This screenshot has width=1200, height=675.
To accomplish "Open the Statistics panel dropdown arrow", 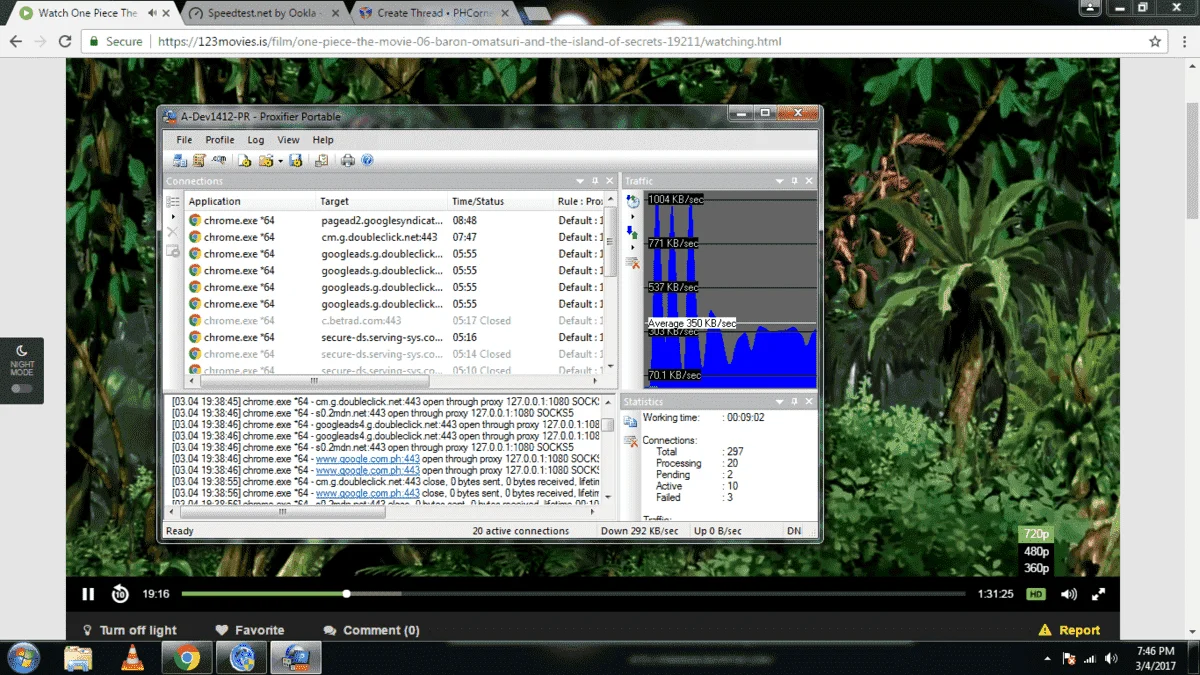I will pyautogui.click(x=780, y=402).
